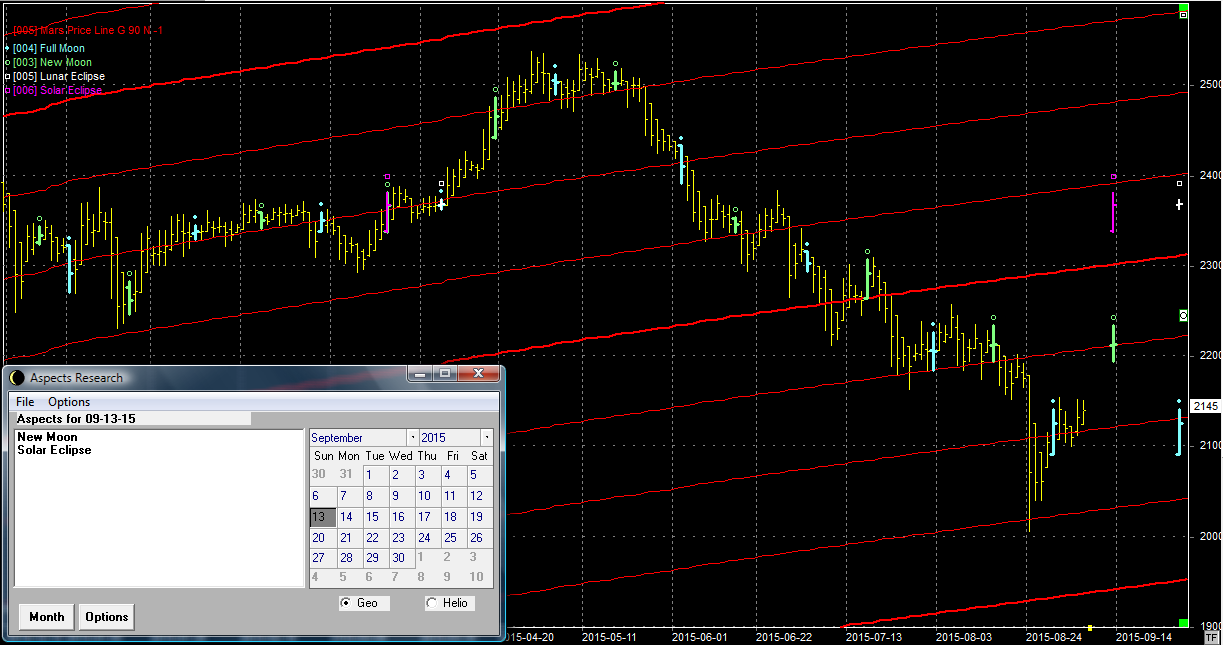
Task: Open the File menu
Action: 25,402
